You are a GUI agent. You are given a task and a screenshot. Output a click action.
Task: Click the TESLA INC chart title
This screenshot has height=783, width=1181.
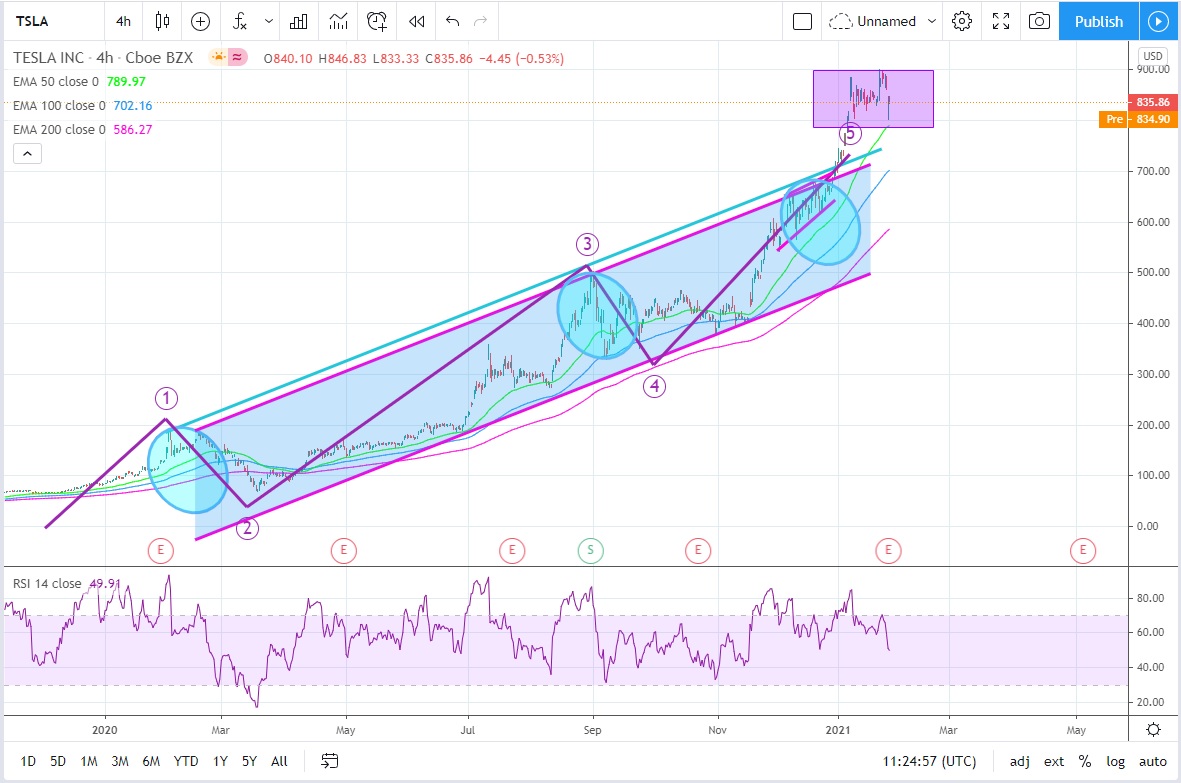(102, 57)
